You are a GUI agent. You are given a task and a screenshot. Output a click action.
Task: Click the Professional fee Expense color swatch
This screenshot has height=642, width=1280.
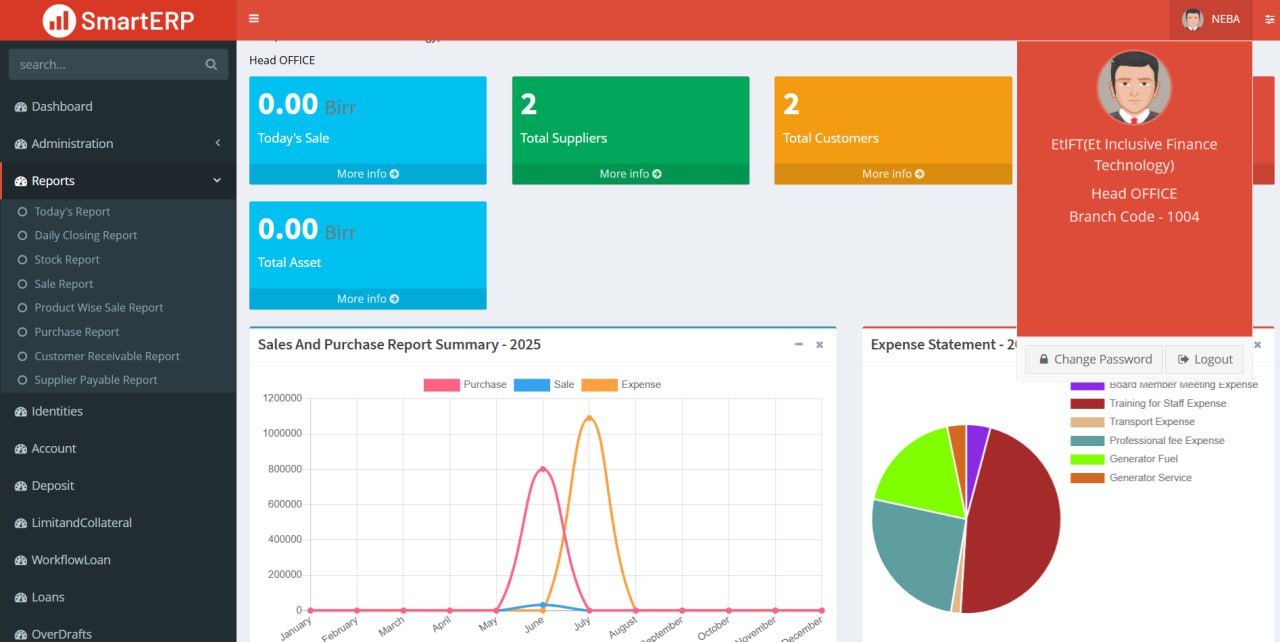(1087, 441)
